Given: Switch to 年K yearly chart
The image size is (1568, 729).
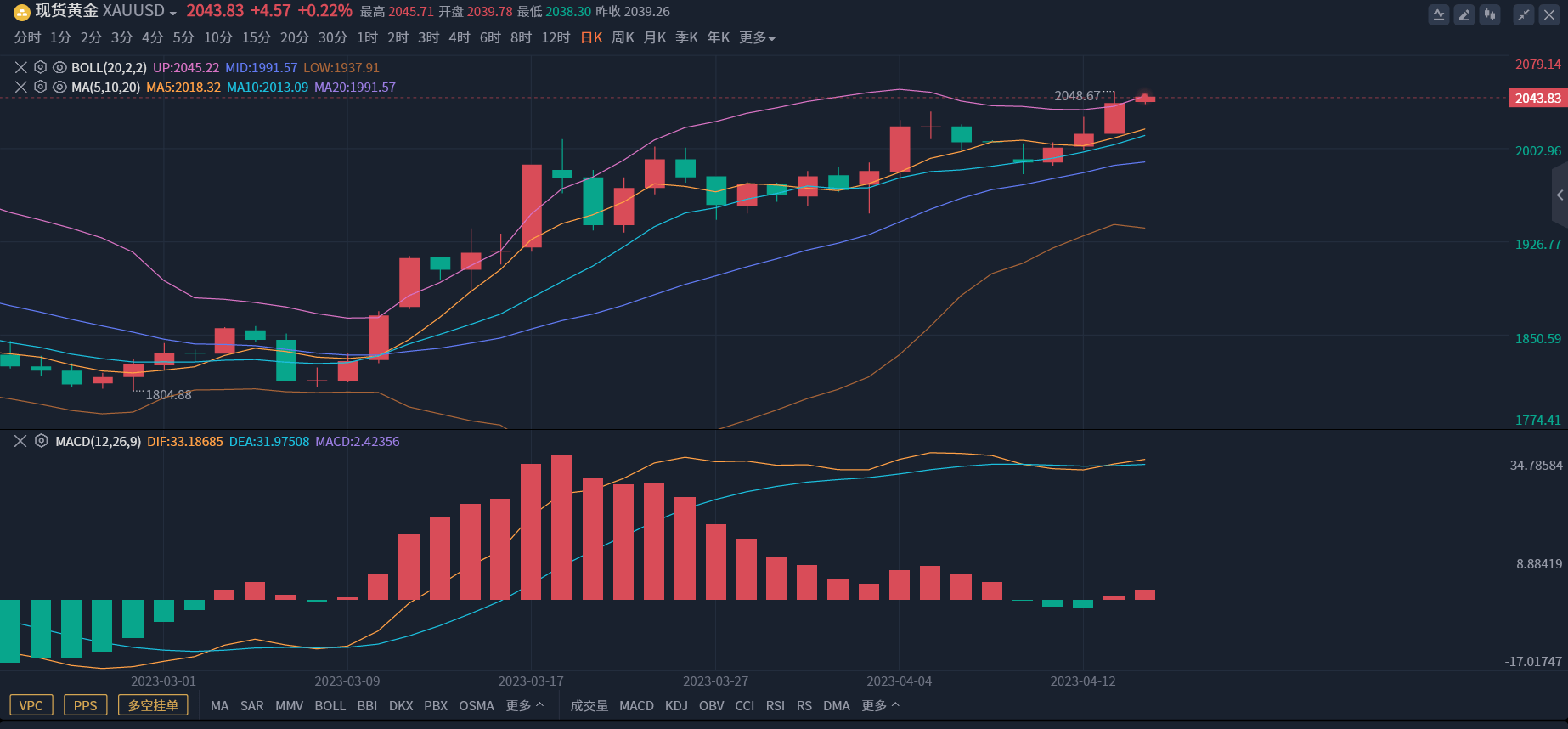Looking at the screenshot, I should (719, 37).
